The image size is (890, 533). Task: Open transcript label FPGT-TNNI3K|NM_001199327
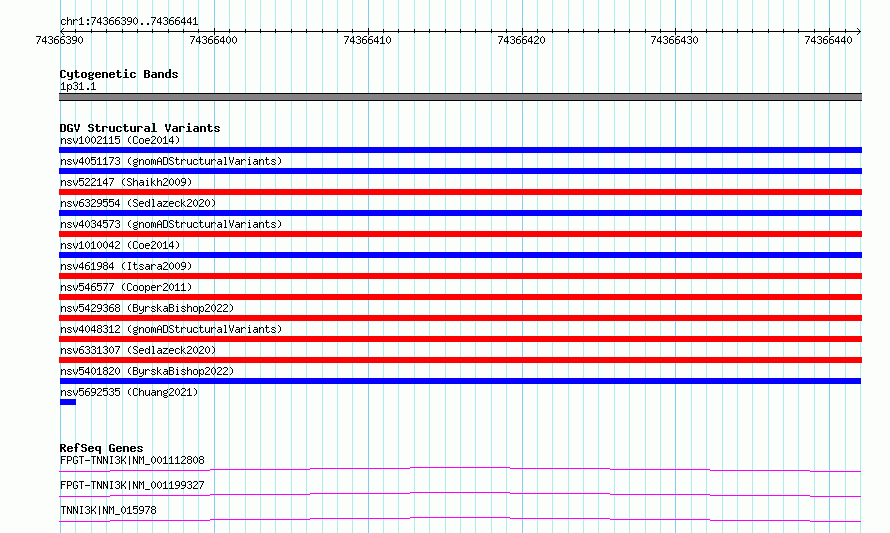click(132, 485)
